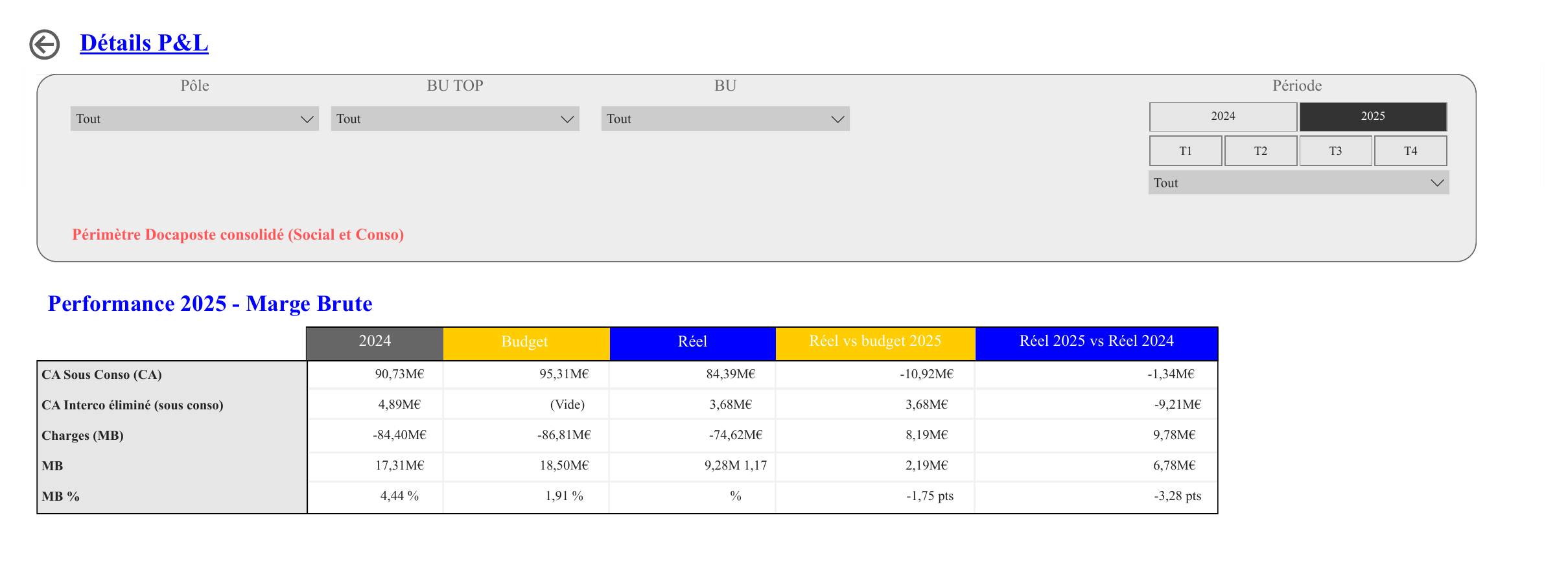Open the Détails P&L link

point(144,43)
